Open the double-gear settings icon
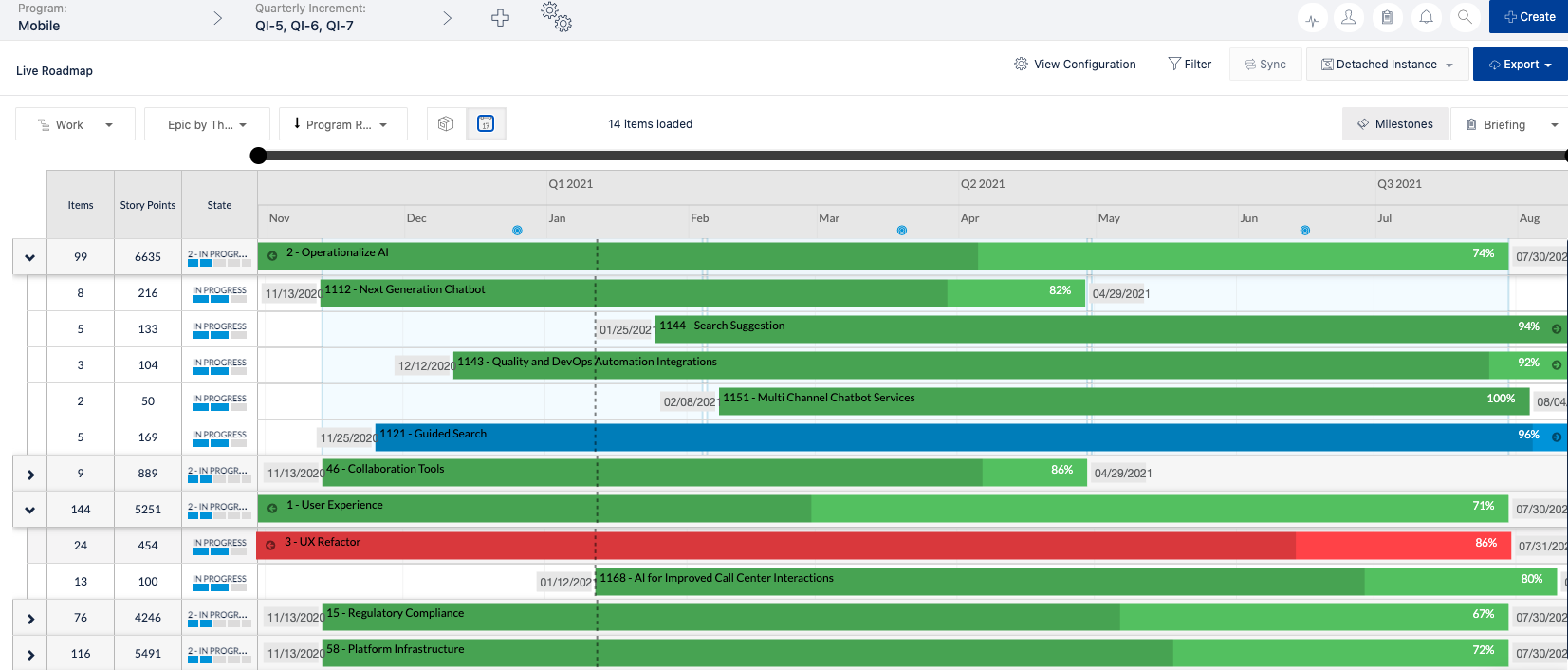This screenshot has width=1568, height=670. 557,16
